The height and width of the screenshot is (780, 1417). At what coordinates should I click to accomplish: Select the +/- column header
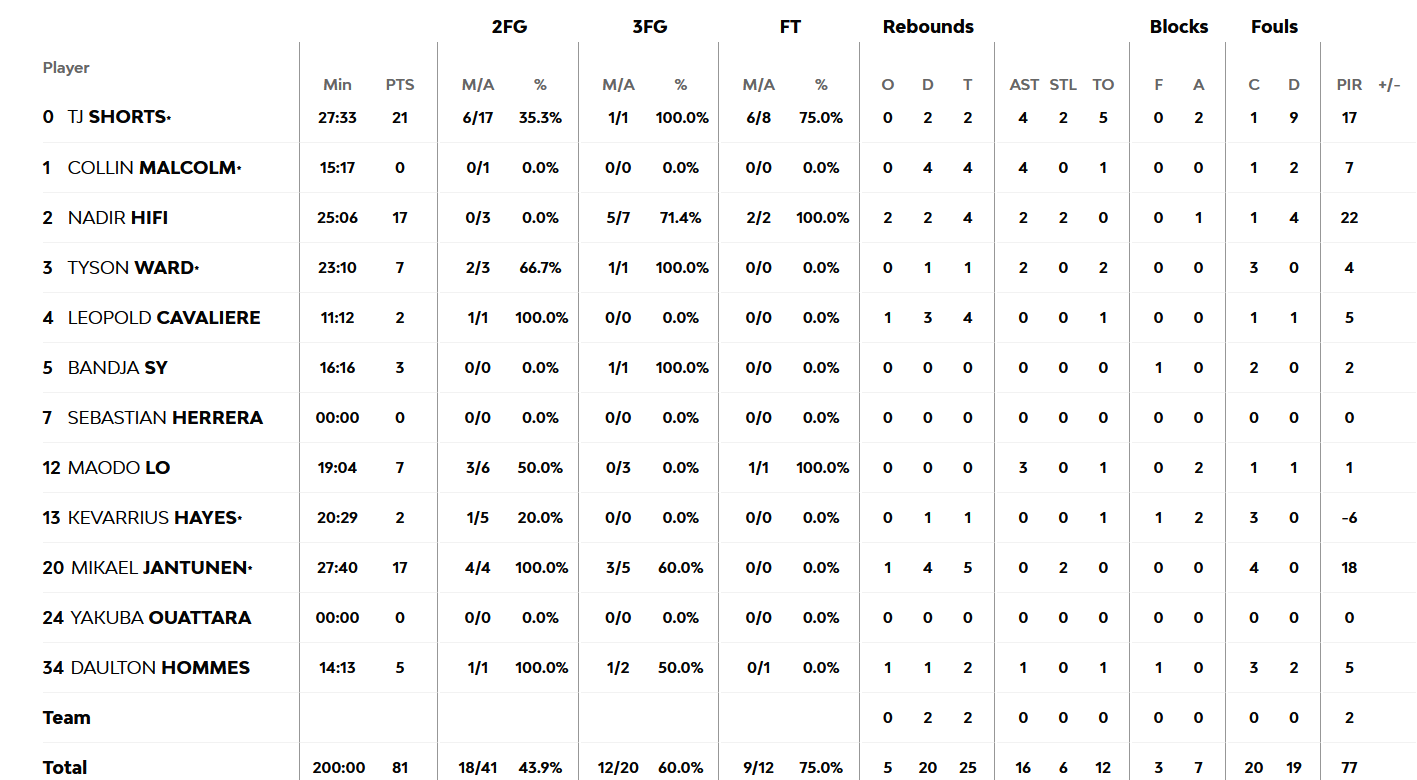click(1389, 85)
